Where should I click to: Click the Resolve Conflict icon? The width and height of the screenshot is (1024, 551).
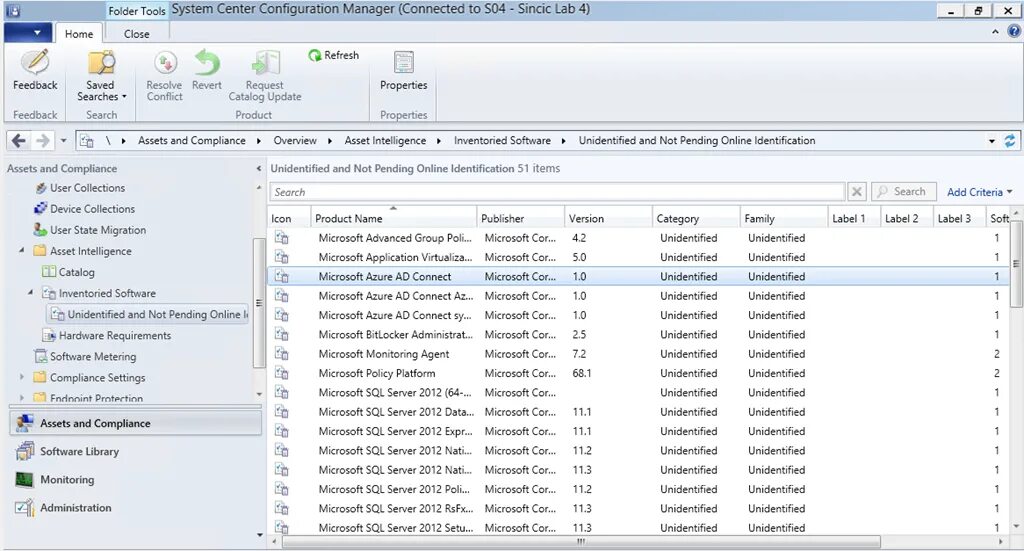[x=165, y=63]
